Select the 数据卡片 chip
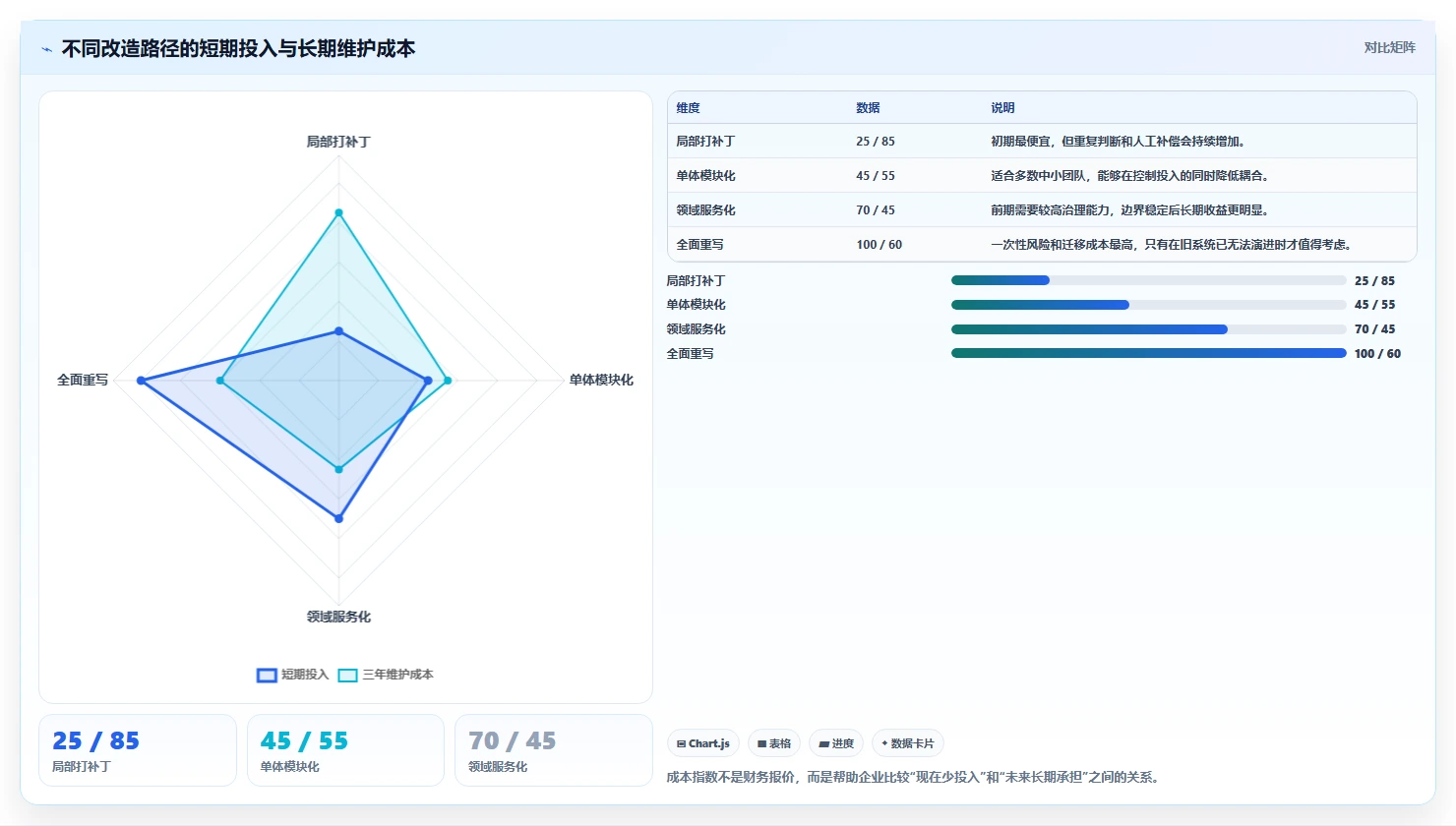 (x=908, y=743)
